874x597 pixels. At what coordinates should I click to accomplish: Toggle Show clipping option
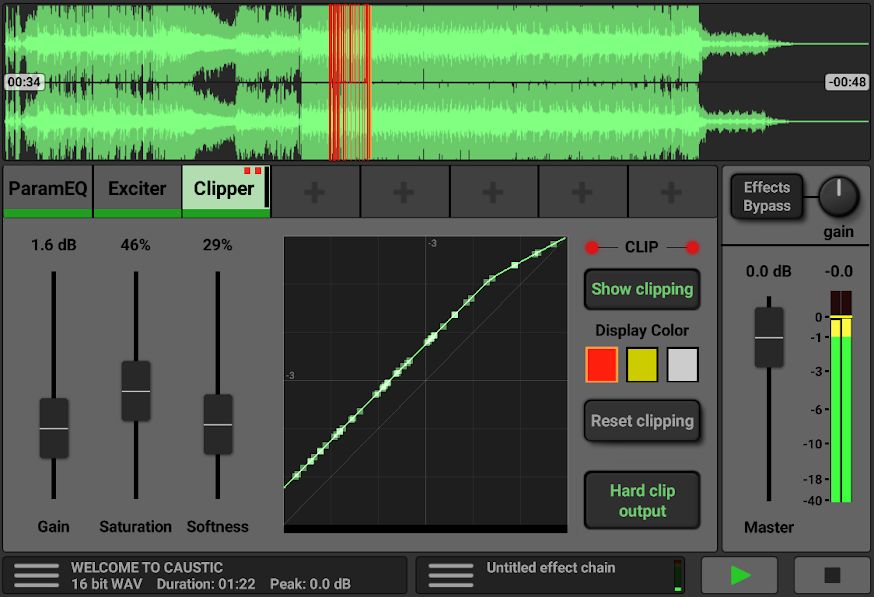pyautogui.click(x=642, y=289)
